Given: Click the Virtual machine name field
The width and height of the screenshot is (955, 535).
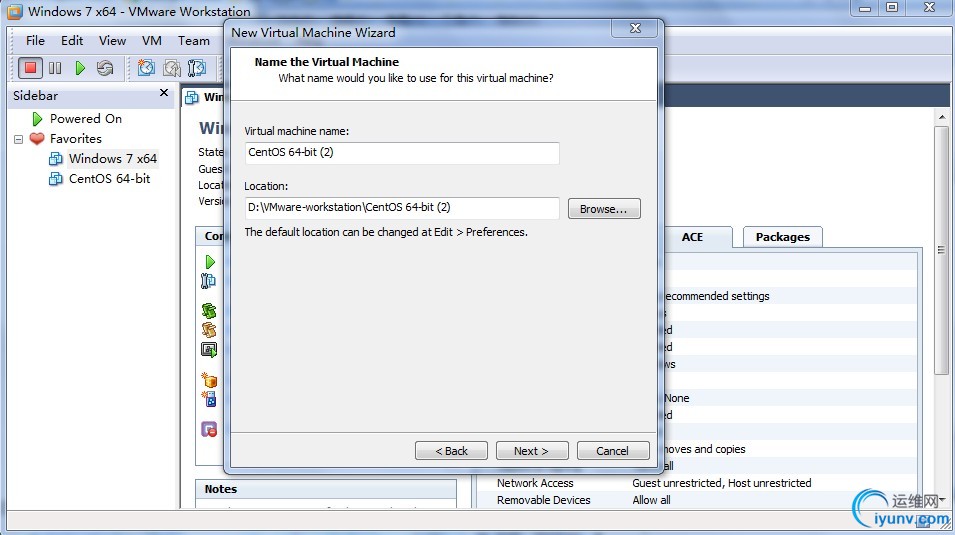Looking at the screenshot, I should point(402,153).
